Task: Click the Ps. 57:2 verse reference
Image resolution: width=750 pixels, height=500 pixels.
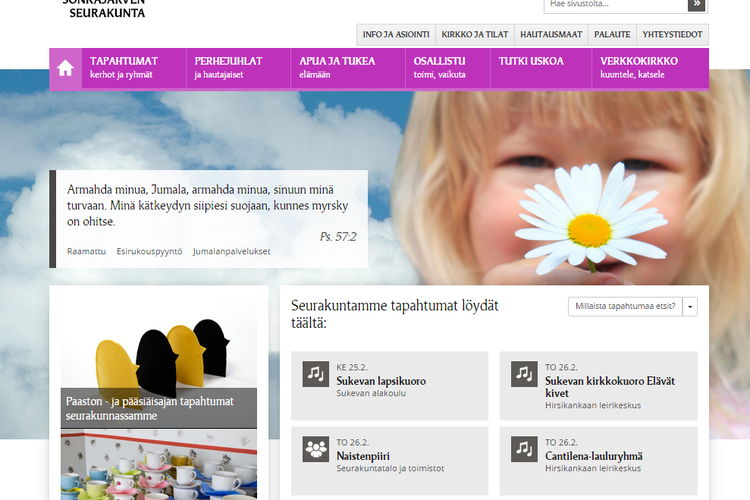Action: [338, 236]
